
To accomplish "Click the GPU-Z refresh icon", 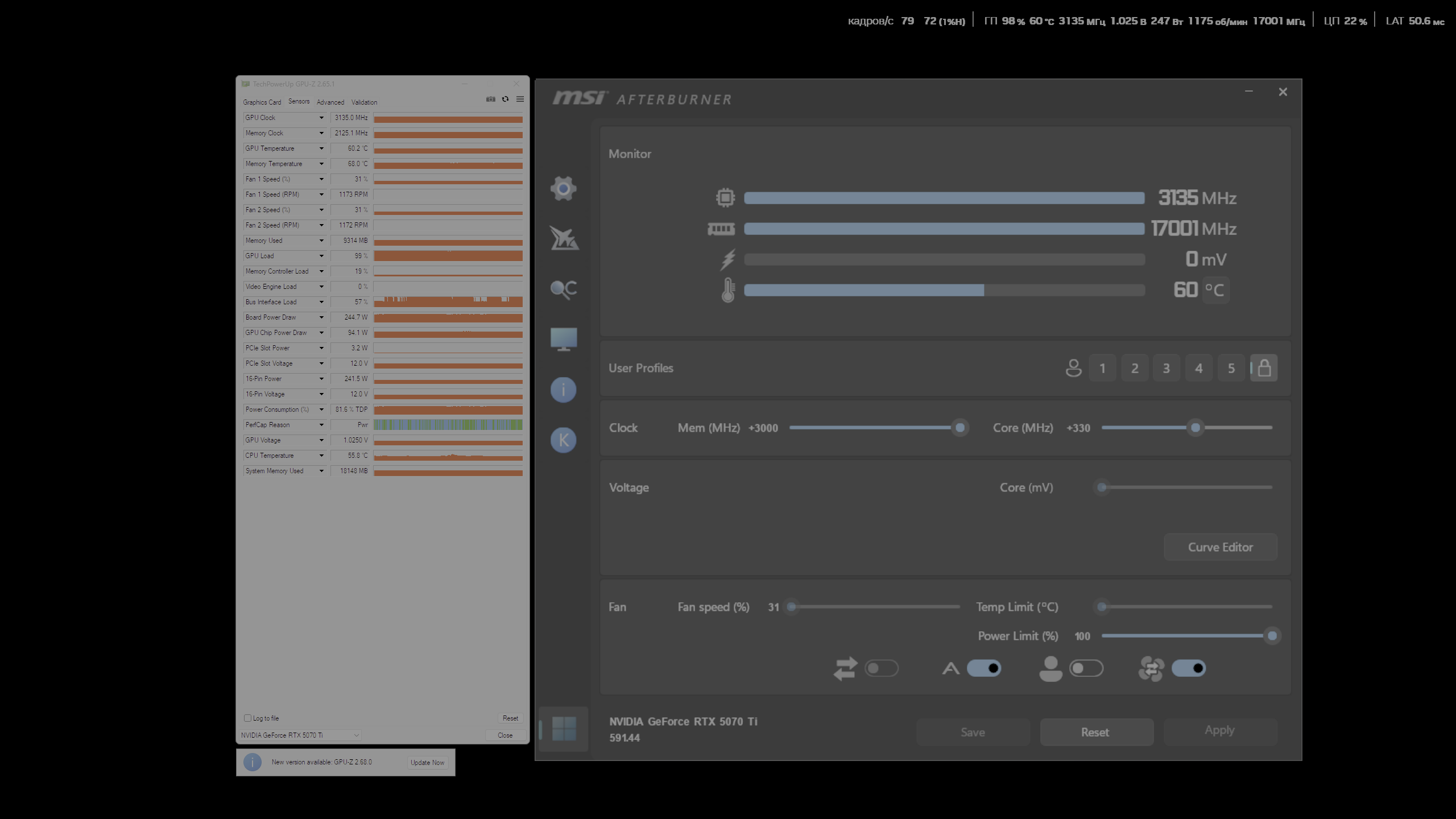I will click(x=505, y=100).
